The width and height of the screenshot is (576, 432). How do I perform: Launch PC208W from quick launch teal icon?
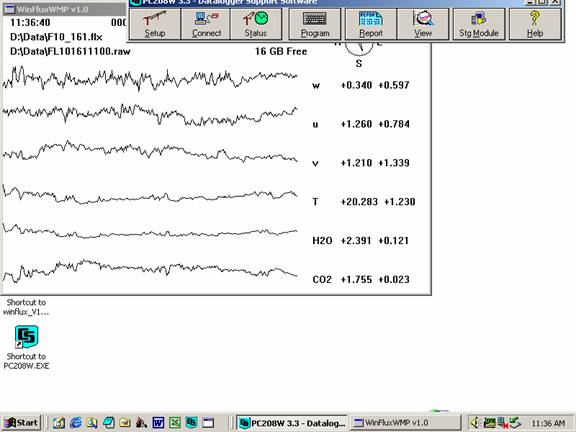[x=191, y=423]
